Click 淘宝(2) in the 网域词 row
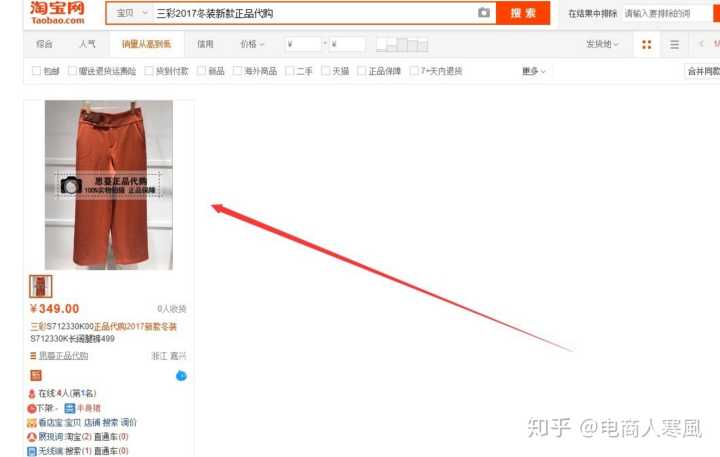 coord(79,437)
